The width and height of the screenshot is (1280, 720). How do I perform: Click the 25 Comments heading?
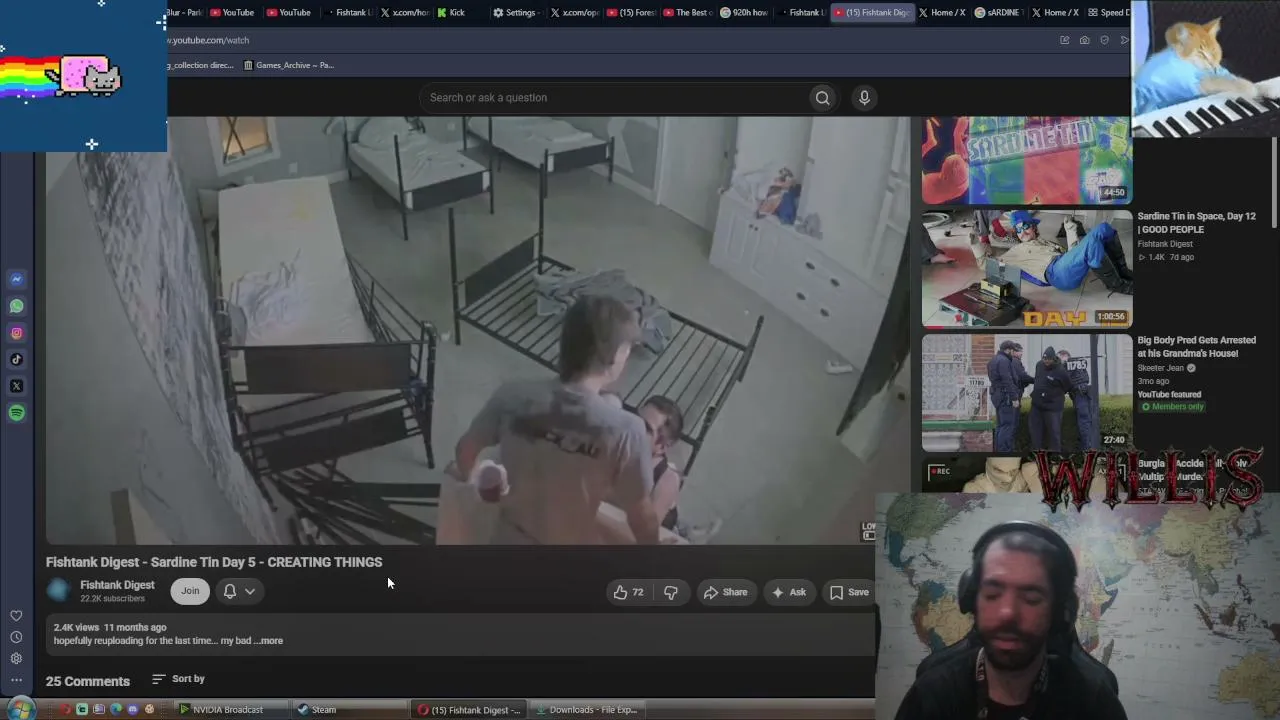click(88, 681)
